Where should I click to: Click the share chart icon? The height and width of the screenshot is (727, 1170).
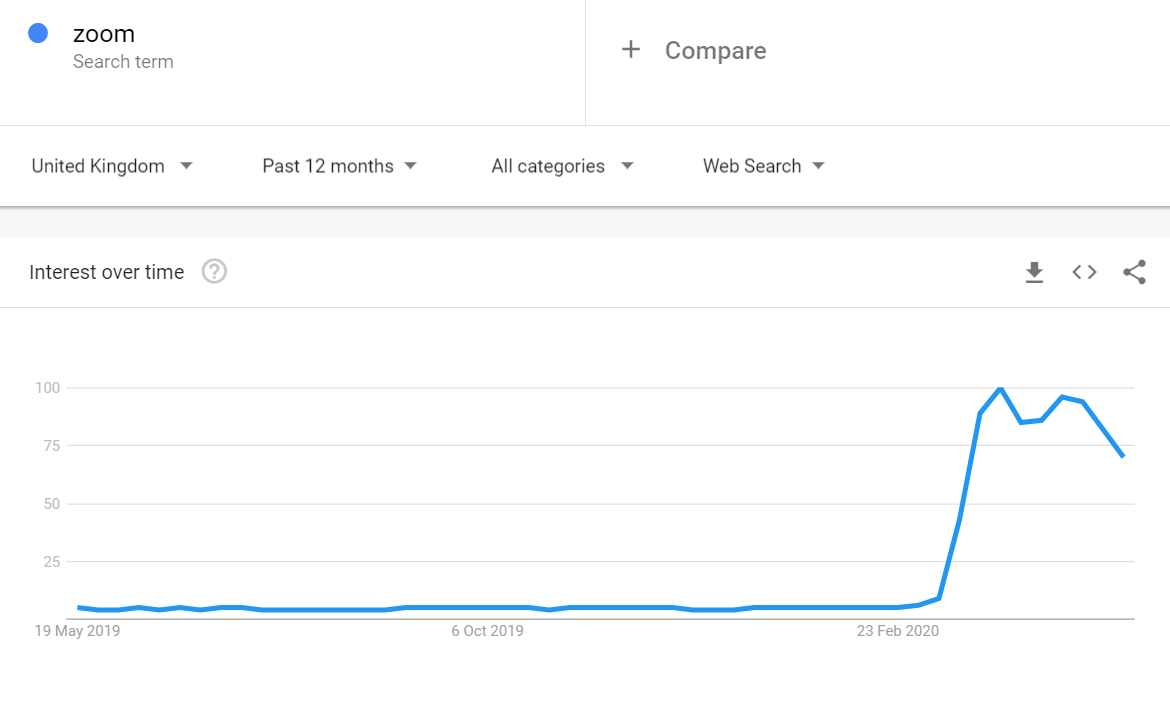pyautogui.click(x=1134, y=272)
